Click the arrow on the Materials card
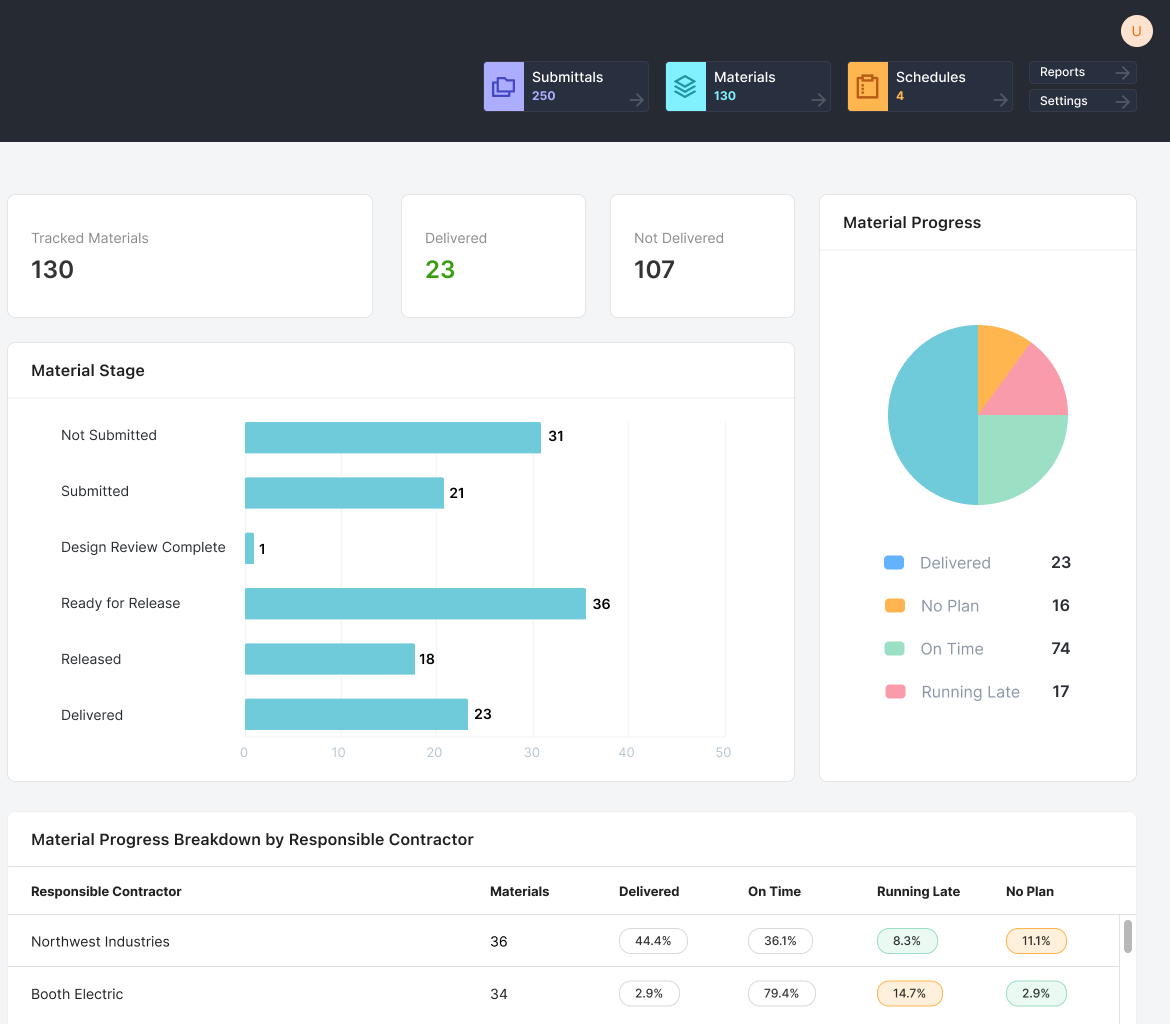Viewport: 1170px width, 1024px height. point(818,99)
